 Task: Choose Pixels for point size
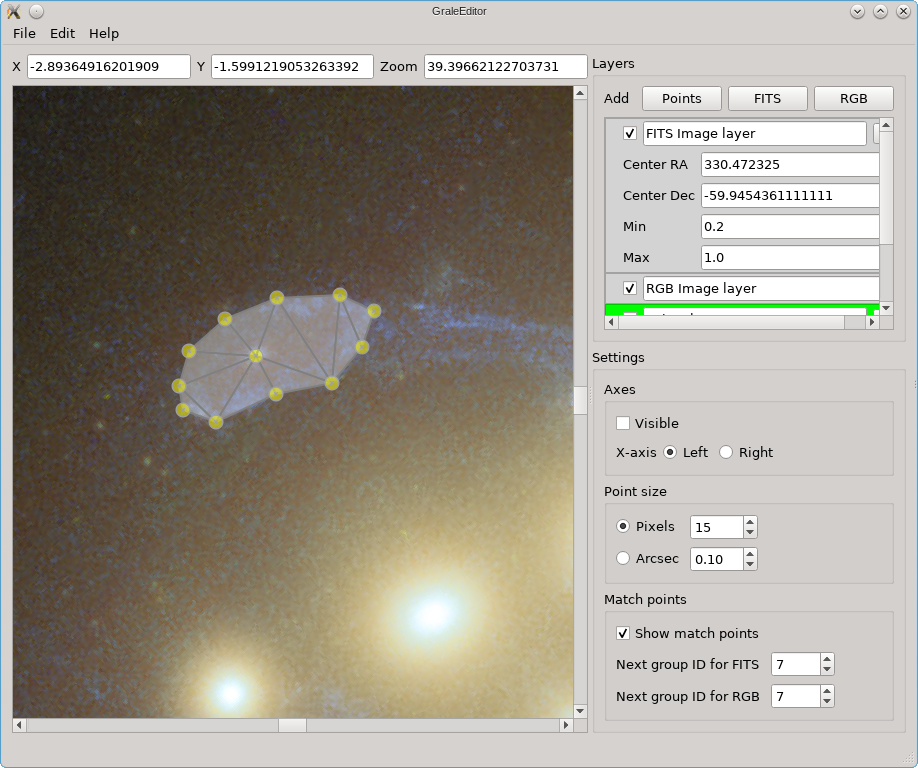click(623, 526)
